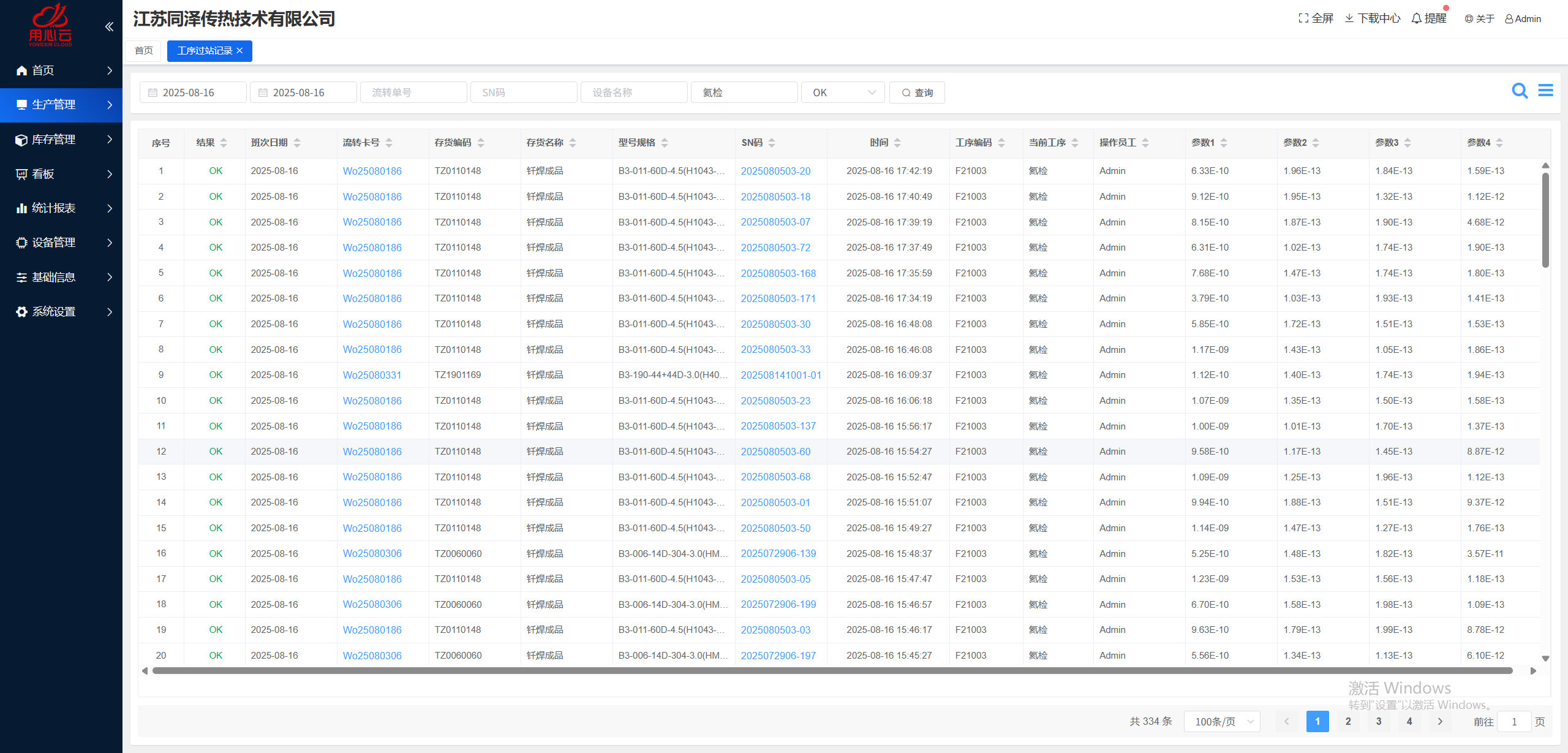Image resolution: width=1568 pixels, height=753 pixels.
Task: Sort by 参数2 column
Action: coord(1316,143)
